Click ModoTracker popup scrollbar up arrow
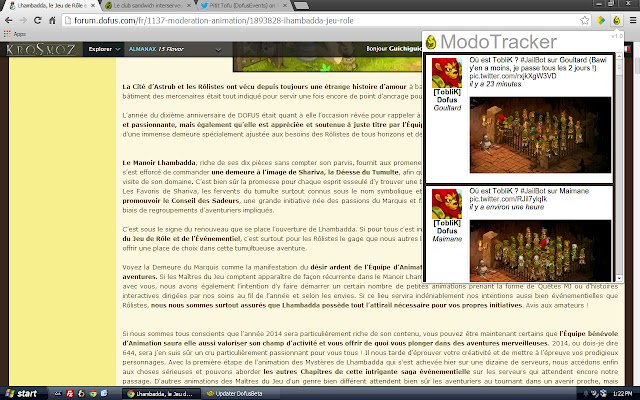This screenshot has height=400, width=640. coord(619,56)
